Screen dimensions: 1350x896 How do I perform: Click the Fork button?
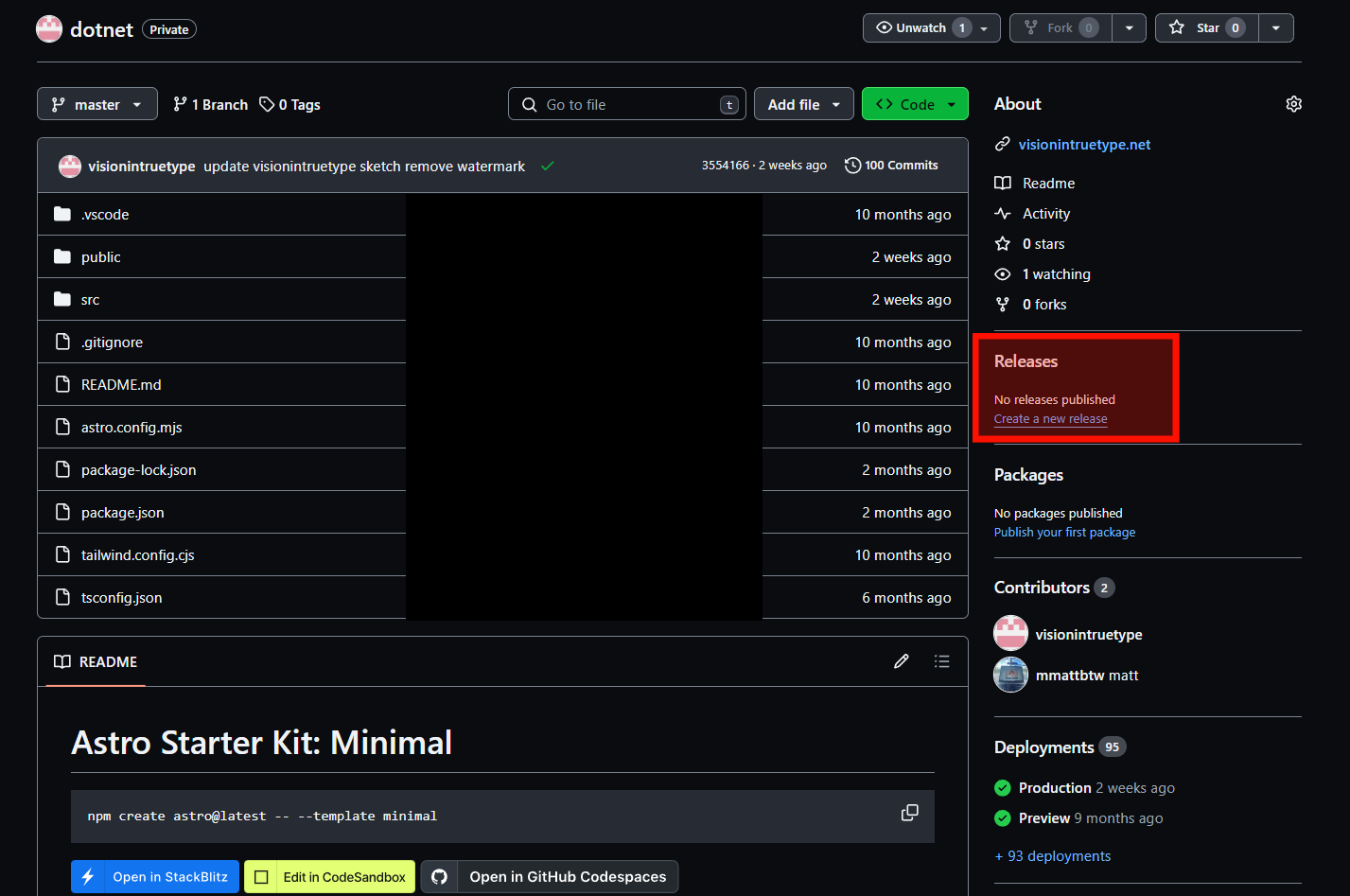1059,27
